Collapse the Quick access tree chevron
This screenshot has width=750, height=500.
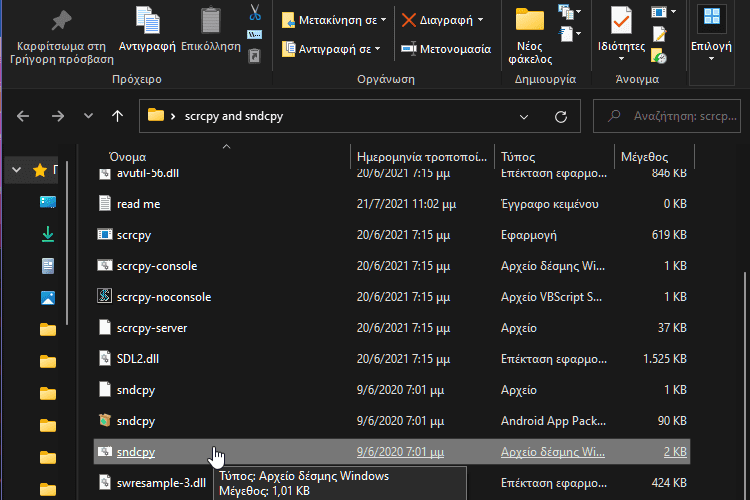pyautogui.click(x=16, y=170)
